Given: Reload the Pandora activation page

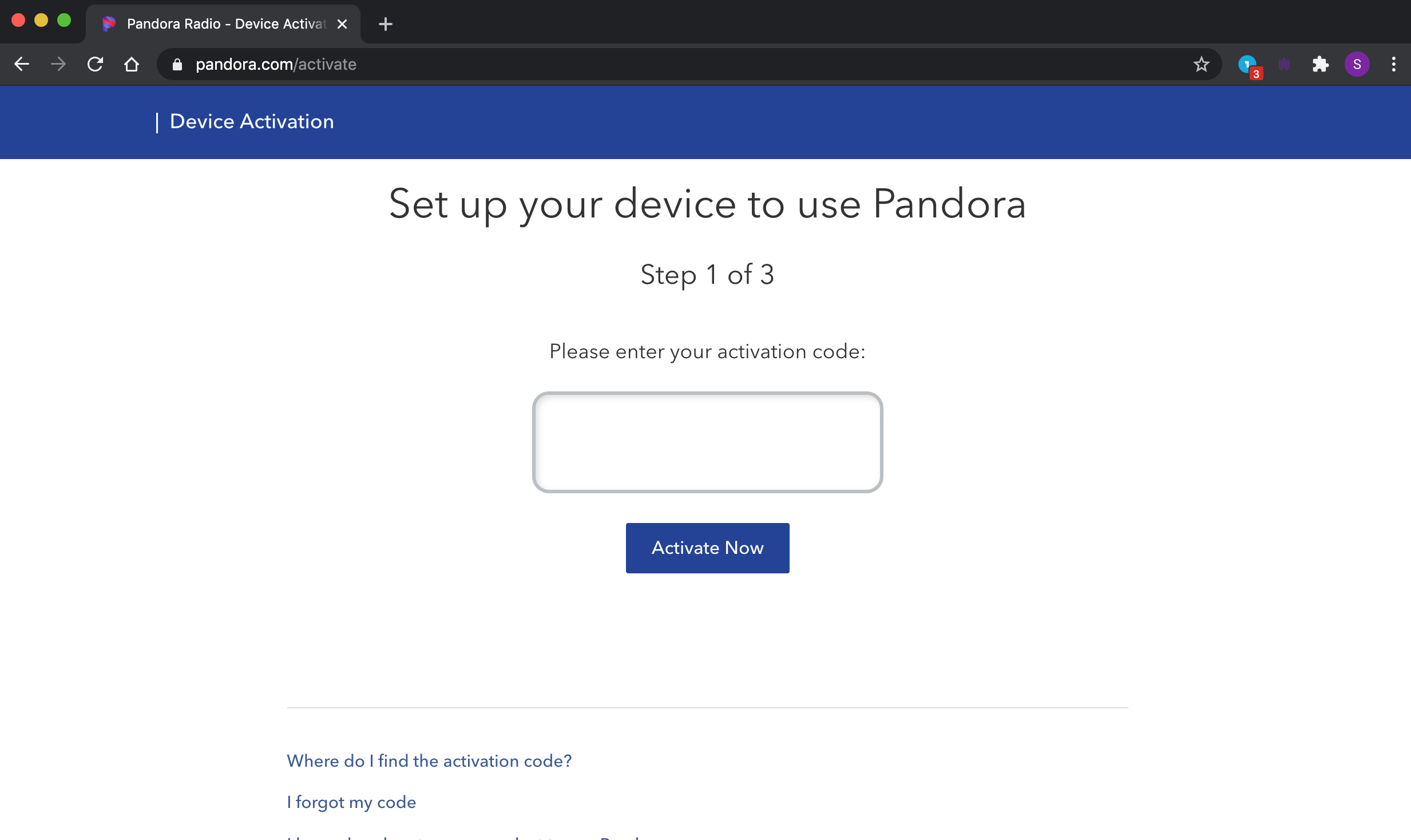Looking at the screenshot, I should 95,64.
